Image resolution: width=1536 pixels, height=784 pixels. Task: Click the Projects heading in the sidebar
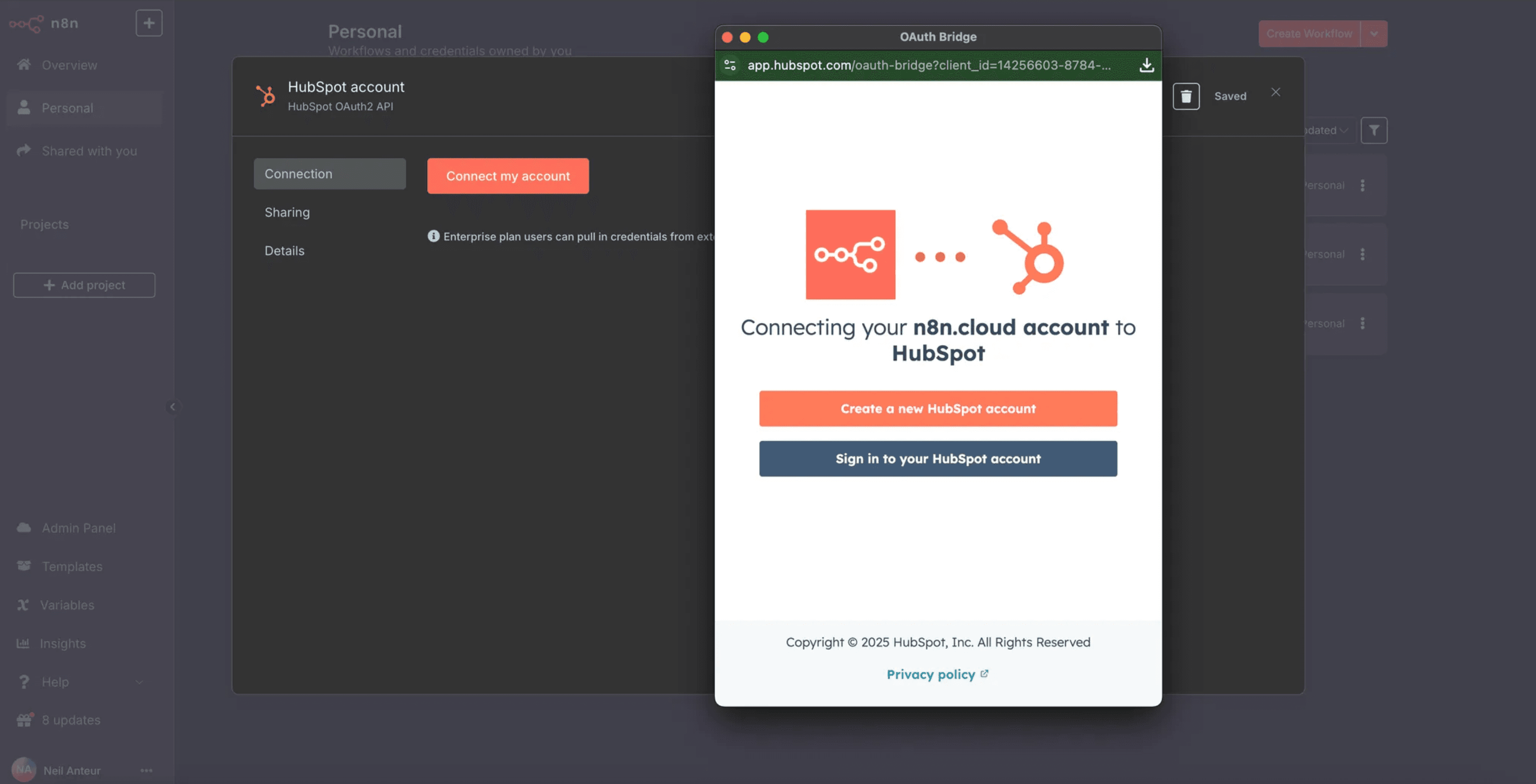[x=44, y=224]
